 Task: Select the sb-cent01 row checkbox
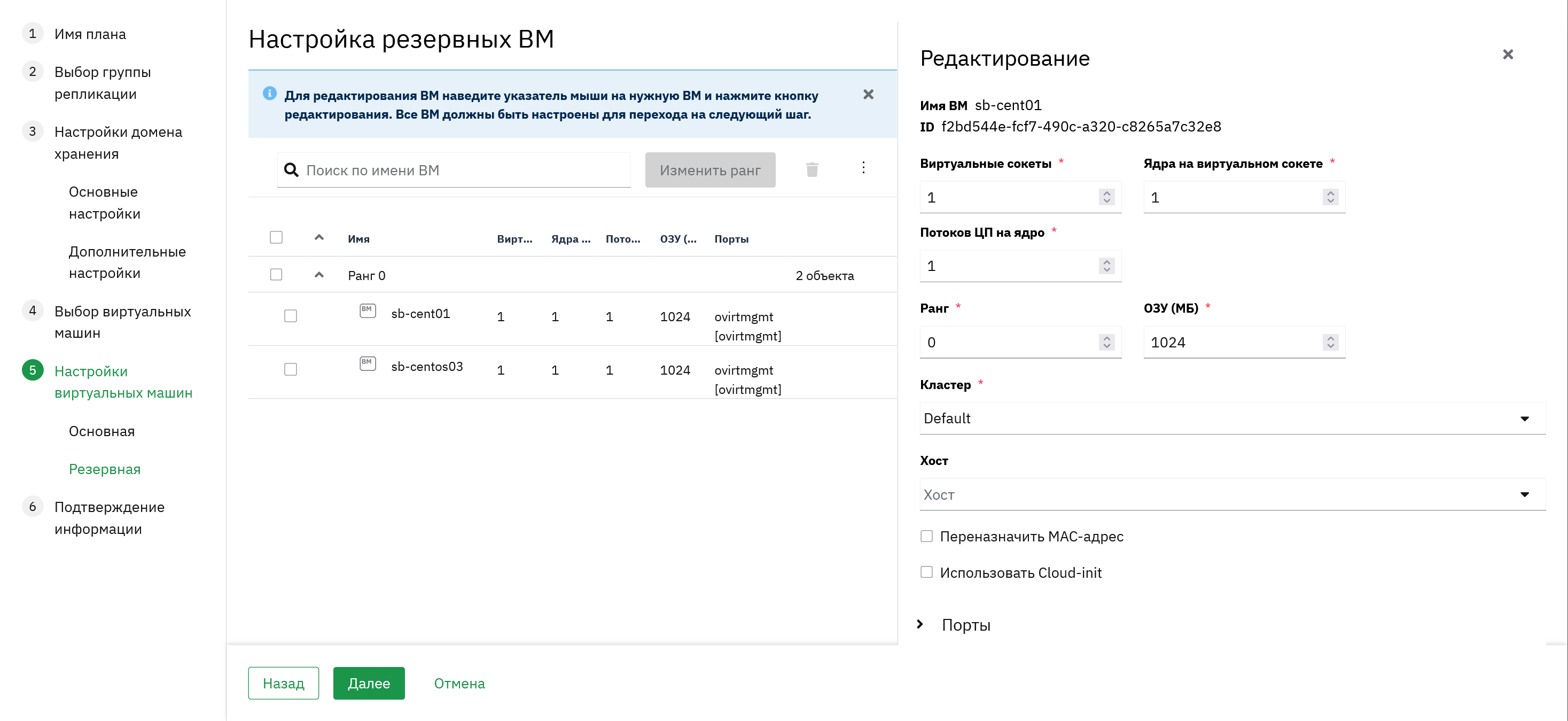tap(290, 316)
